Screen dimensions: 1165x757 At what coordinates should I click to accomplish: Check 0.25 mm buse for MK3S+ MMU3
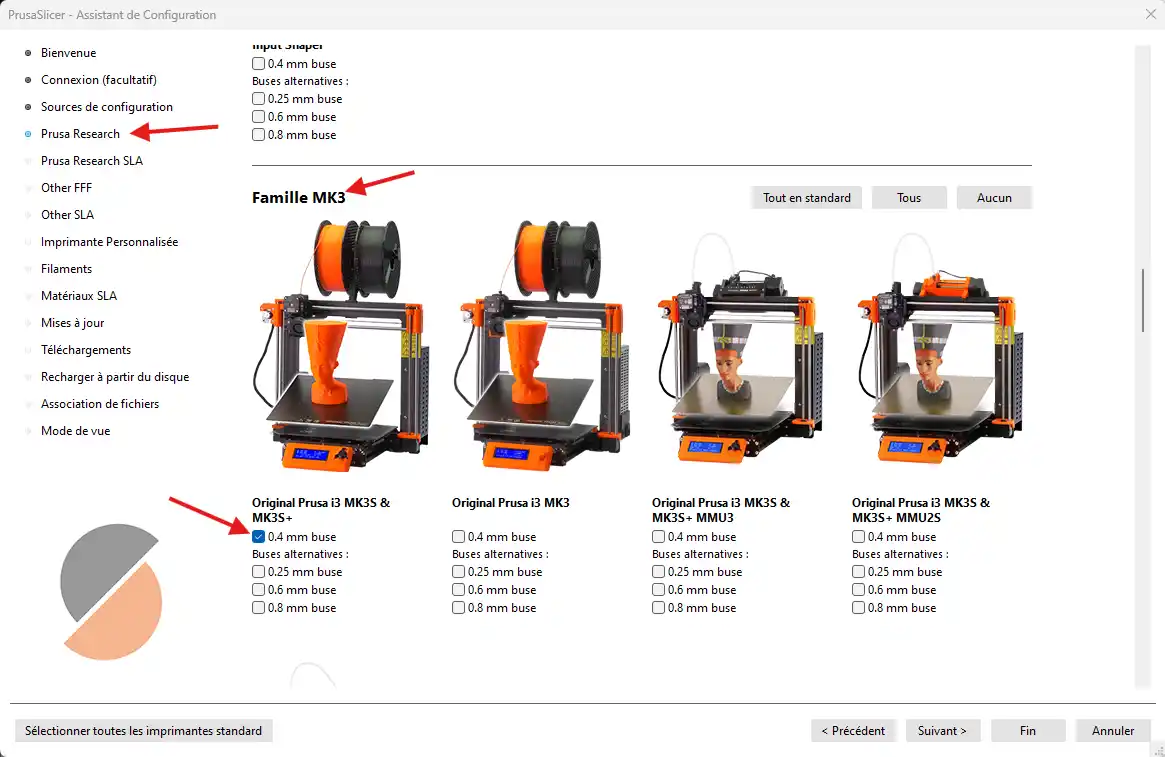coord(658,572)
